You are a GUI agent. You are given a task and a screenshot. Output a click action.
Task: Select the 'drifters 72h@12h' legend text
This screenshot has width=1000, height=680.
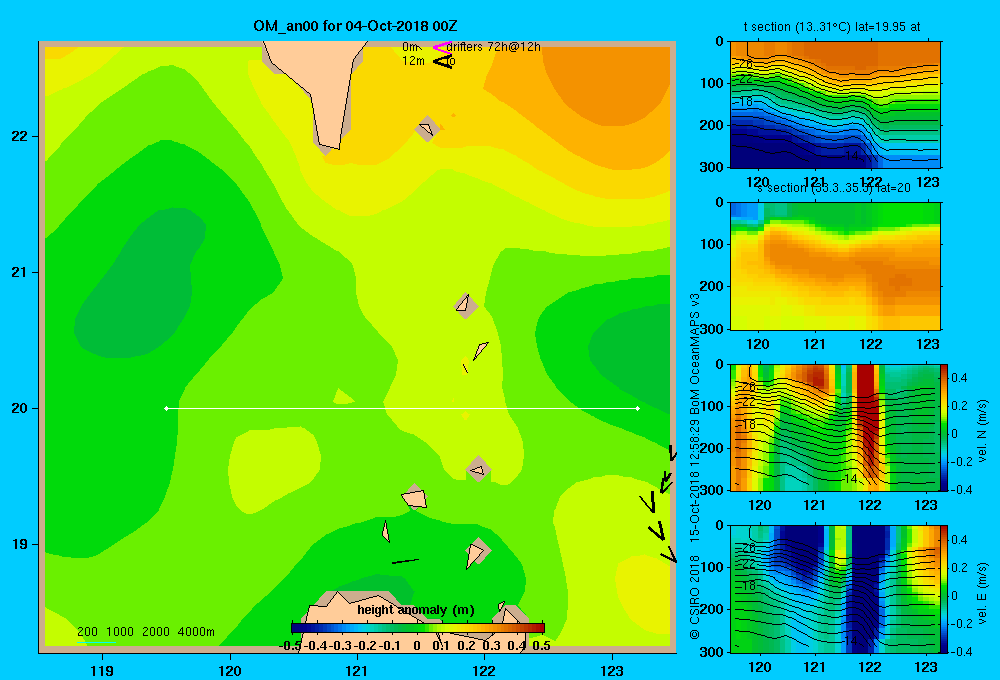pyautogui.click(x=494, y=47)
